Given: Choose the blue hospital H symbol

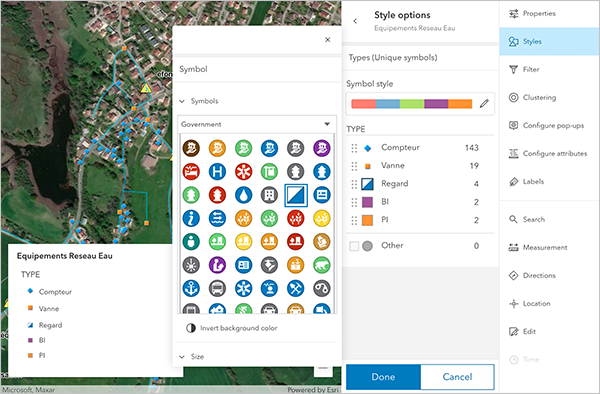Looking at the screenshot, I should point(217,172).
